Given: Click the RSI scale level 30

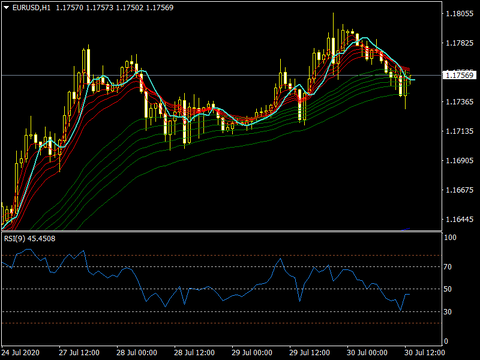Looking at the screenshot, I should tap(448, 312).
